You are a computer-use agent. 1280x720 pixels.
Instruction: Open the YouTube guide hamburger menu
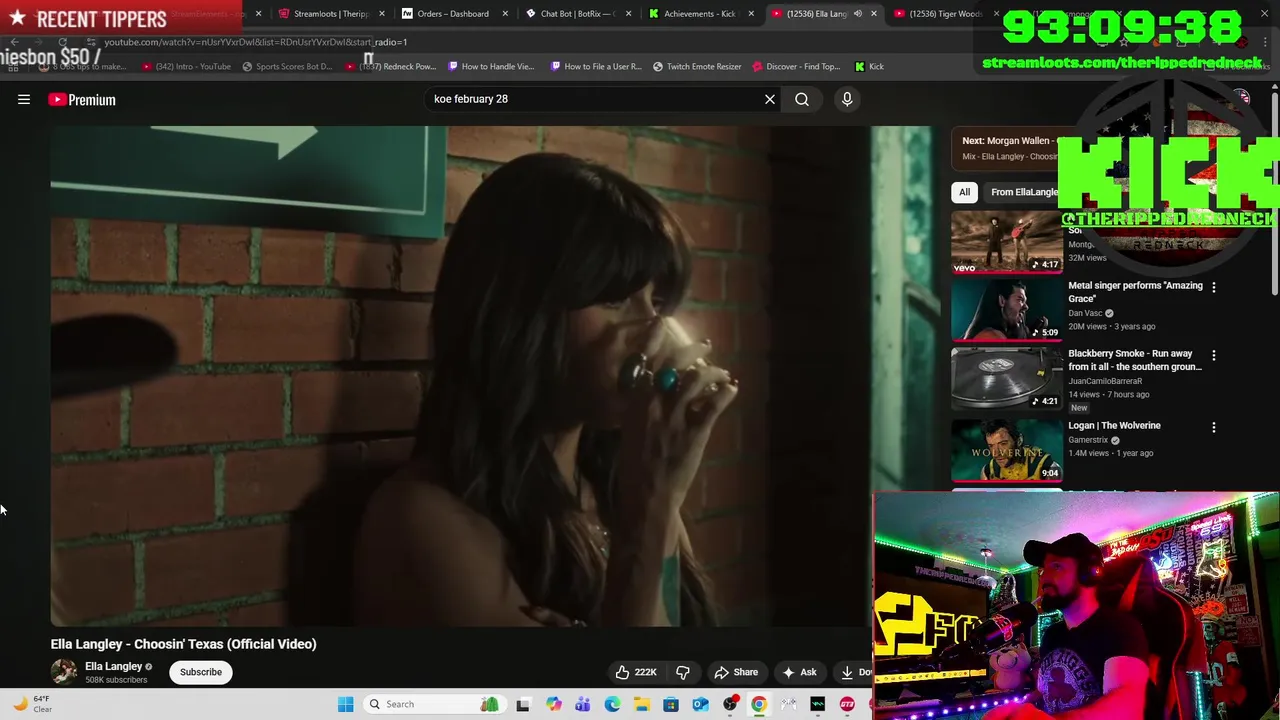coord(24,99)
